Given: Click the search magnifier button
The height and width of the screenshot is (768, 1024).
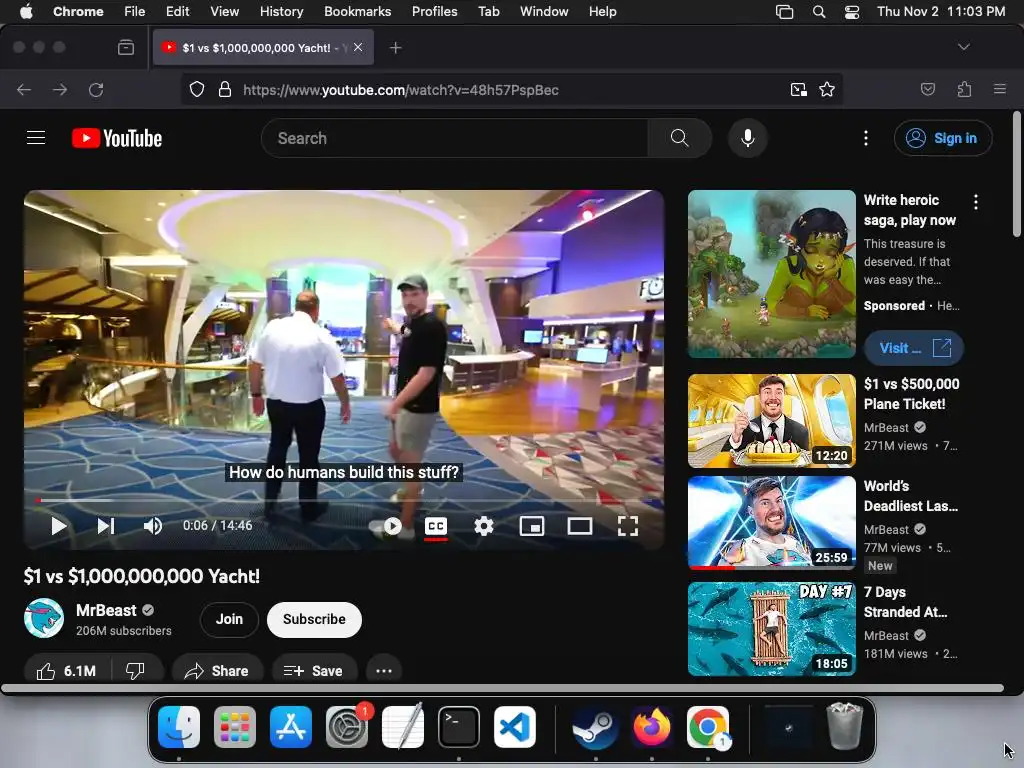Looking at the screenshot, I should click(679, 138).
